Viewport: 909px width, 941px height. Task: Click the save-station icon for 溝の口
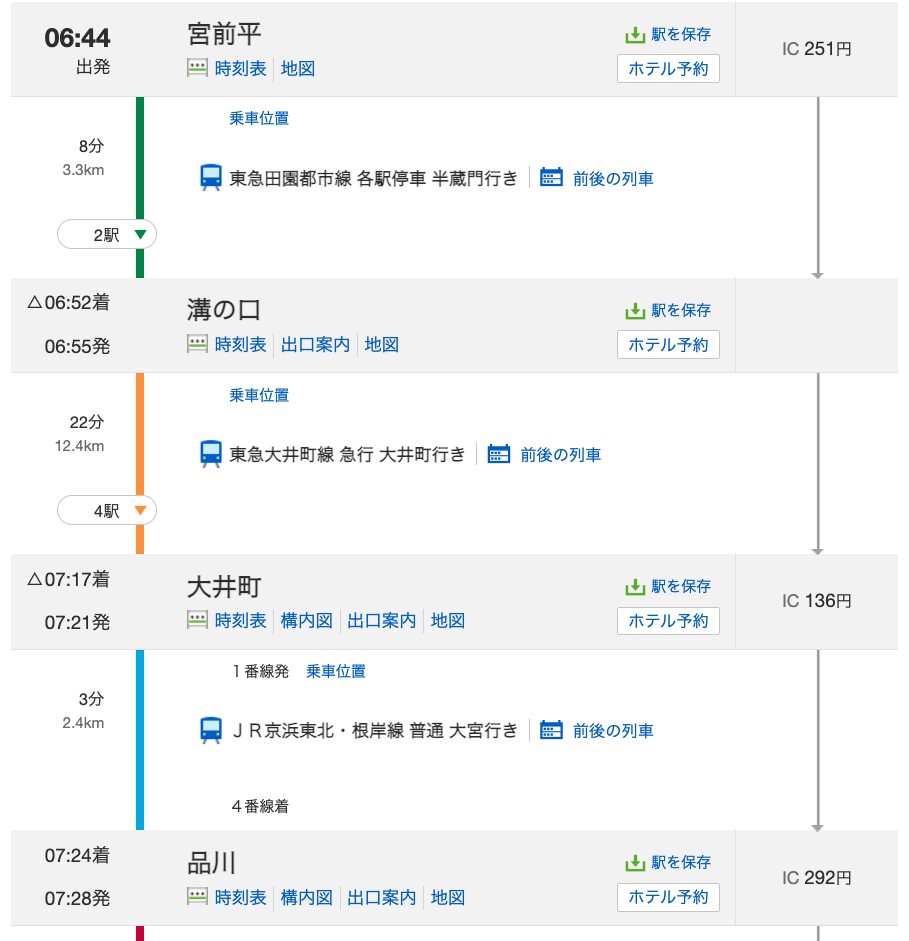[635, 311]
